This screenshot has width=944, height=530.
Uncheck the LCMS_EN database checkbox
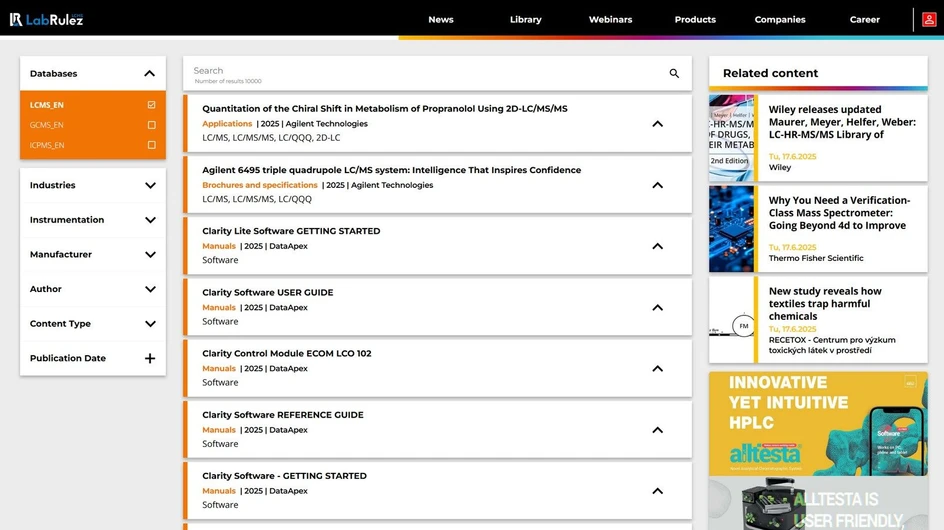tap(151, 105)
